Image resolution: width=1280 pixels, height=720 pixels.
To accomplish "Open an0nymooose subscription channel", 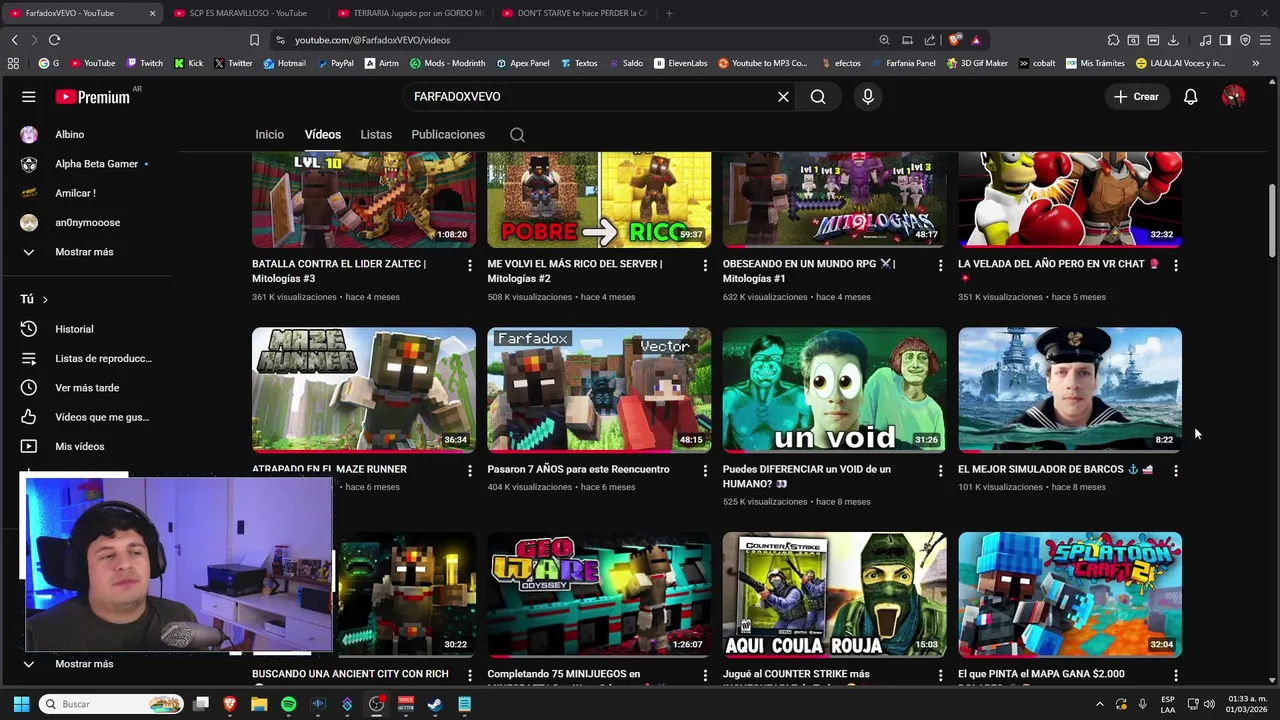I will pyautogui.click(x=86, y=223).
